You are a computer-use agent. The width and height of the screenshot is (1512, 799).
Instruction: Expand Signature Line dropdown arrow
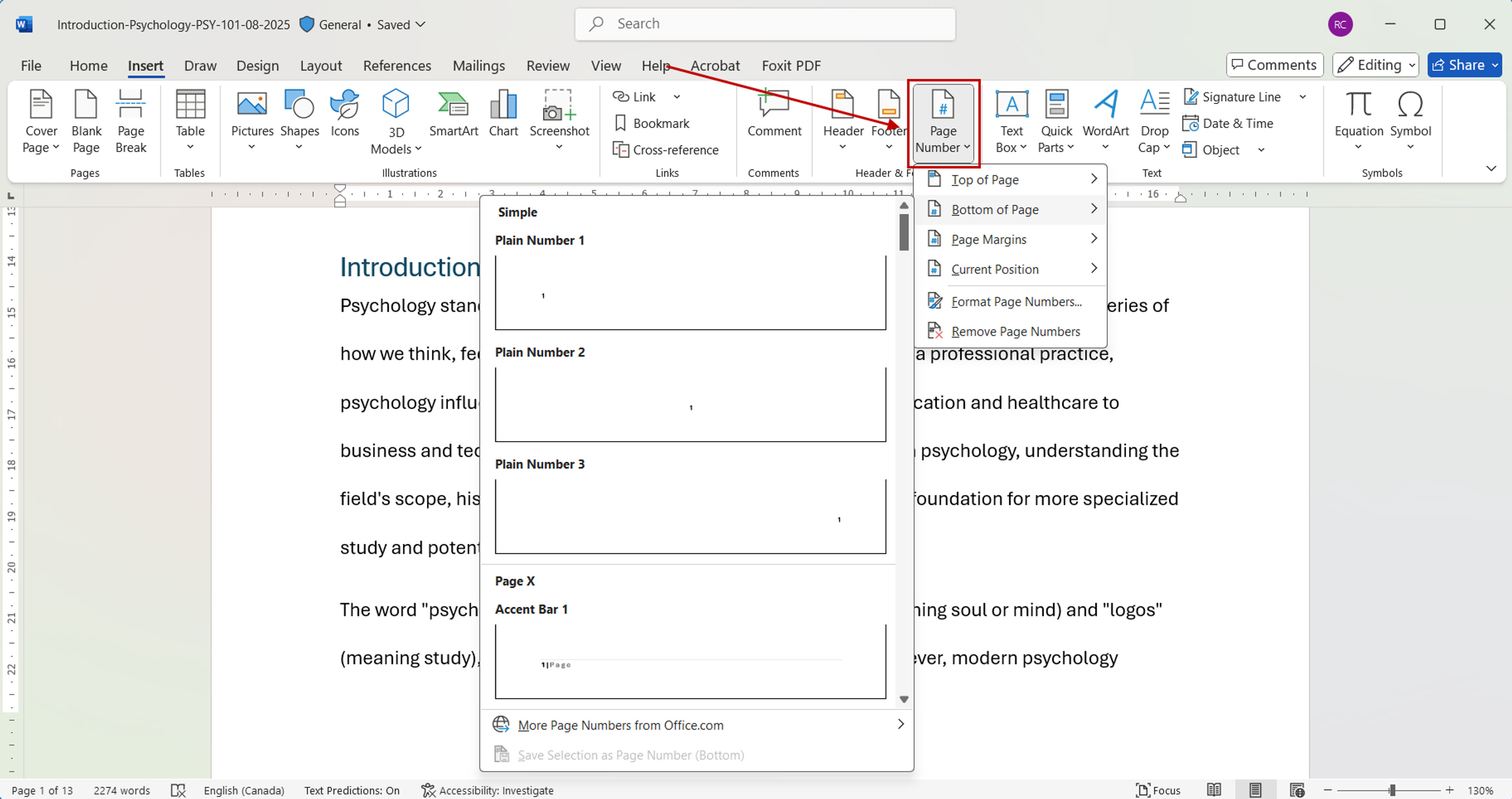pyautogui.click(x=1303, y=97)
